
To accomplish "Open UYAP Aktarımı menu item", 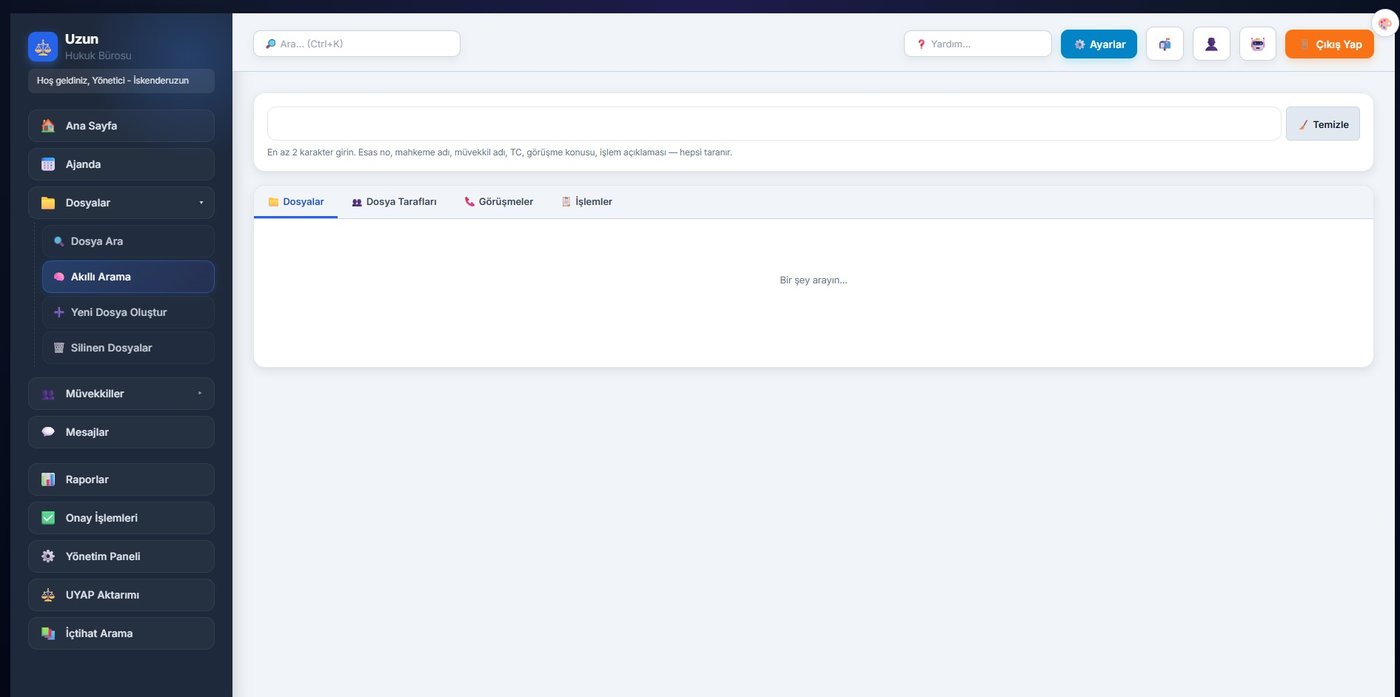I will pos(121,595).
